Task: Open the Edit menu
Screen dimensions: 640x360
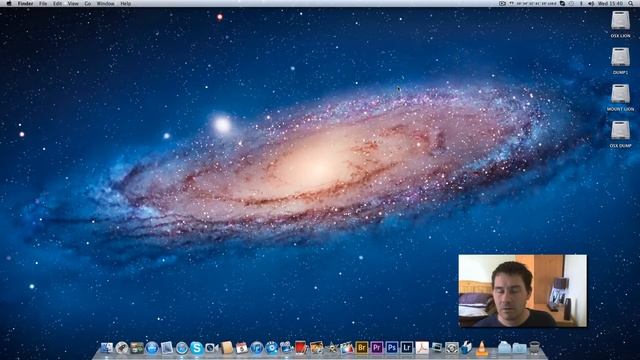Action: pos(58,3)
